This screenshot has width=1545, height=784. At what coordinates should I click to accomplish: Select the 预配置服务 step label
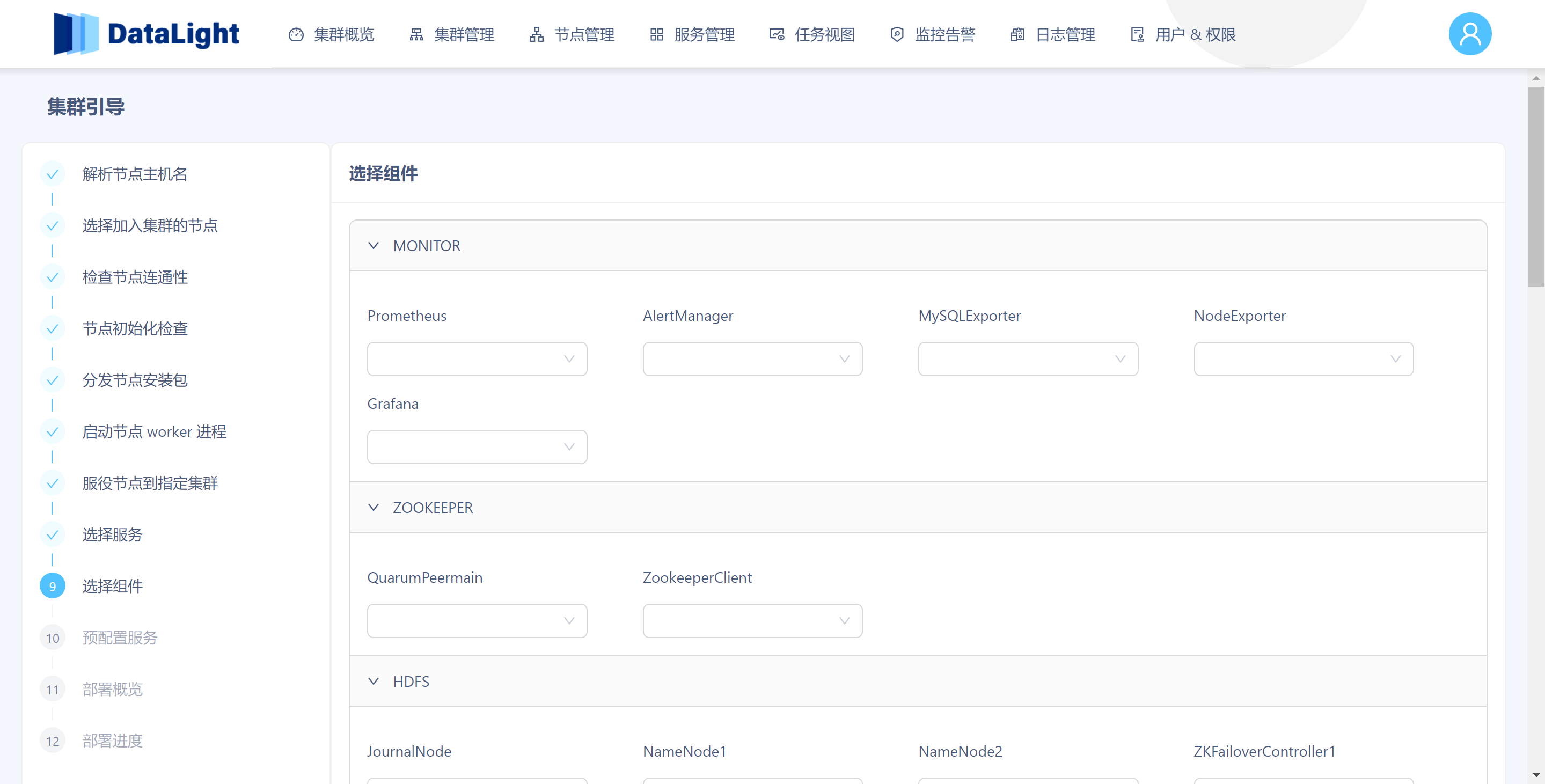click(120, 638)
